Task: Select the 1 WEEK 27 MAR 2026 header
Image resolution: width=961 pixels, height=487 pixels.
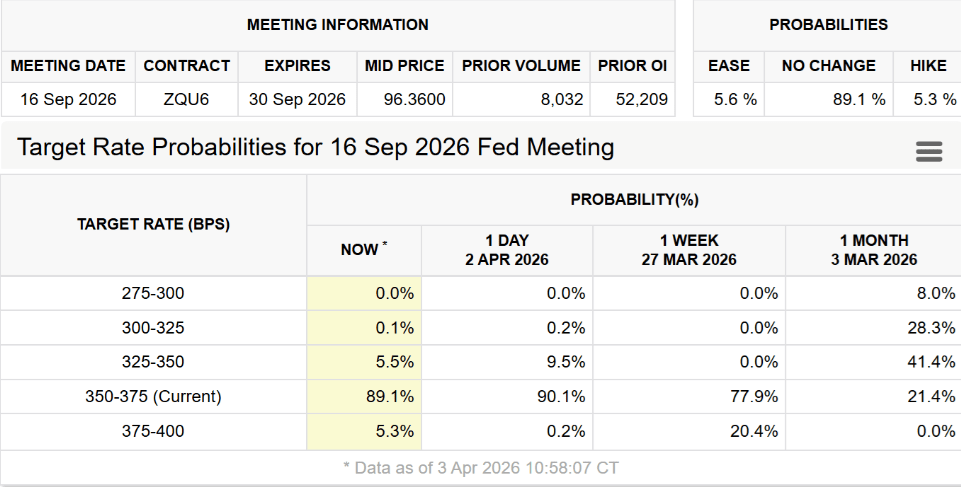Action: pos(688,249)
